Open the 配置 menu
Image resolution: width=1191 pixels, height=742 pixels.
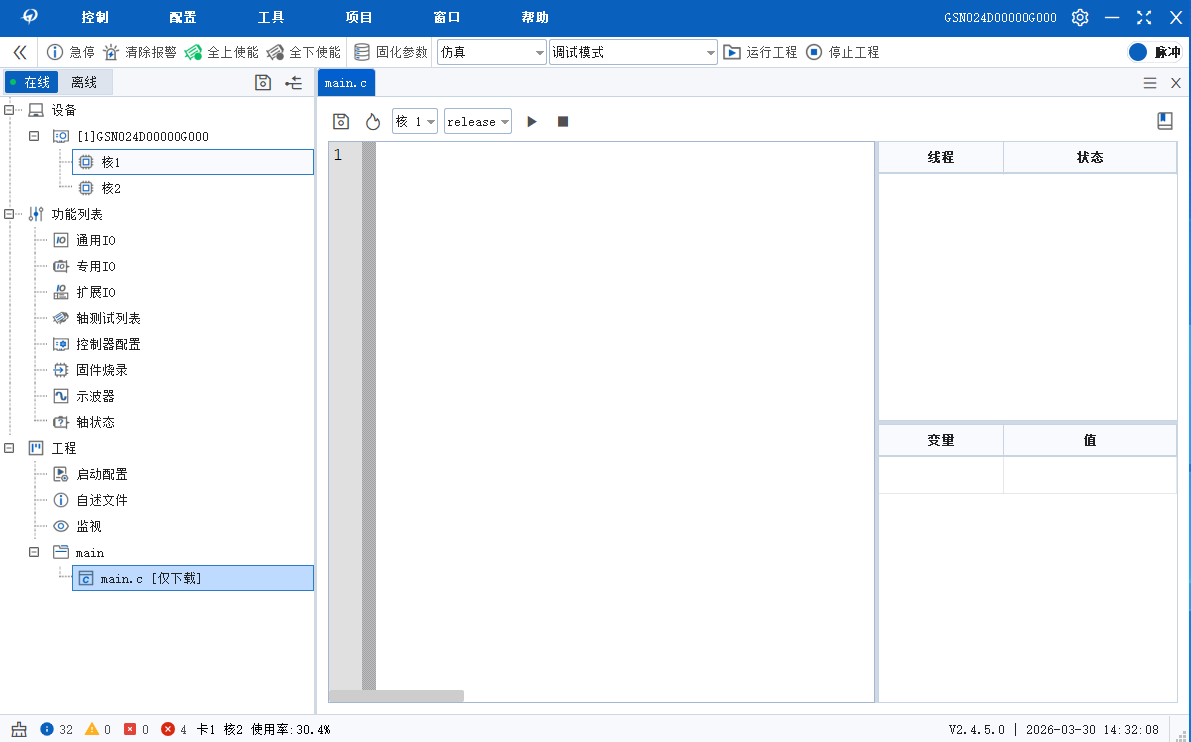[x=183, y=17]
